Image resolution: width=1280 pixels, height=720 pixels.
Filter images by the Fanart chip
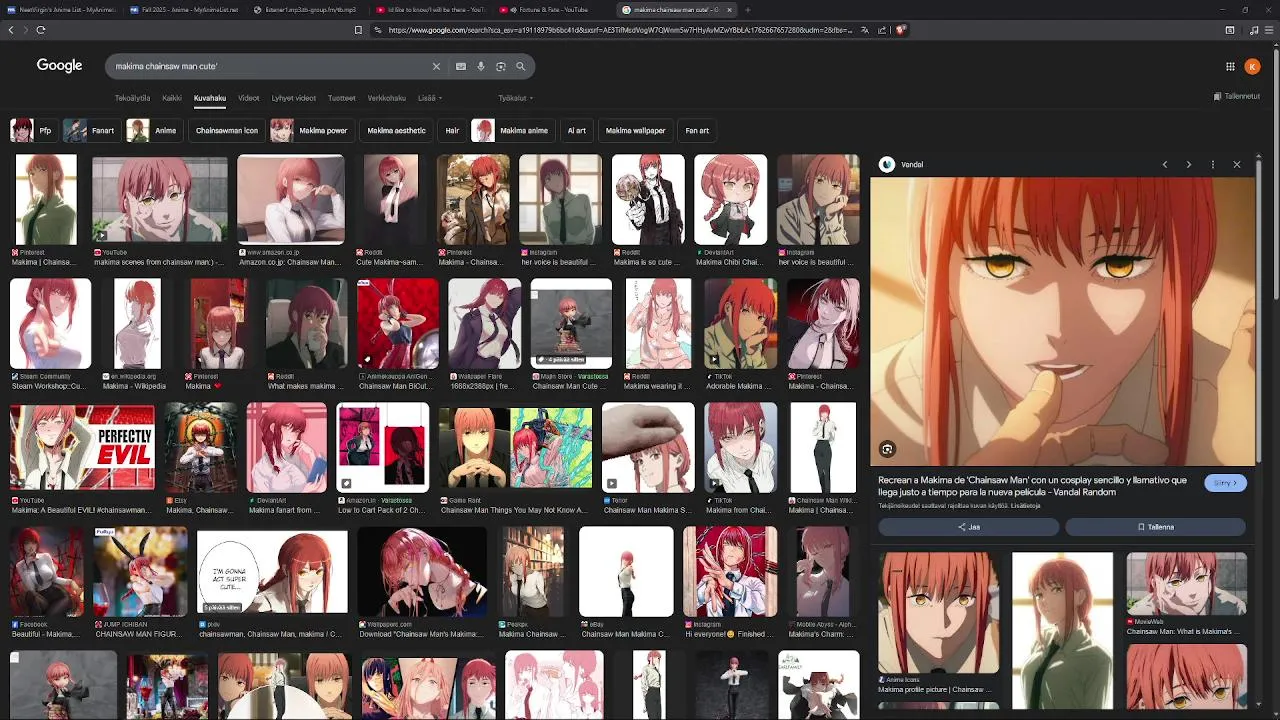click(x=91, y=130)
